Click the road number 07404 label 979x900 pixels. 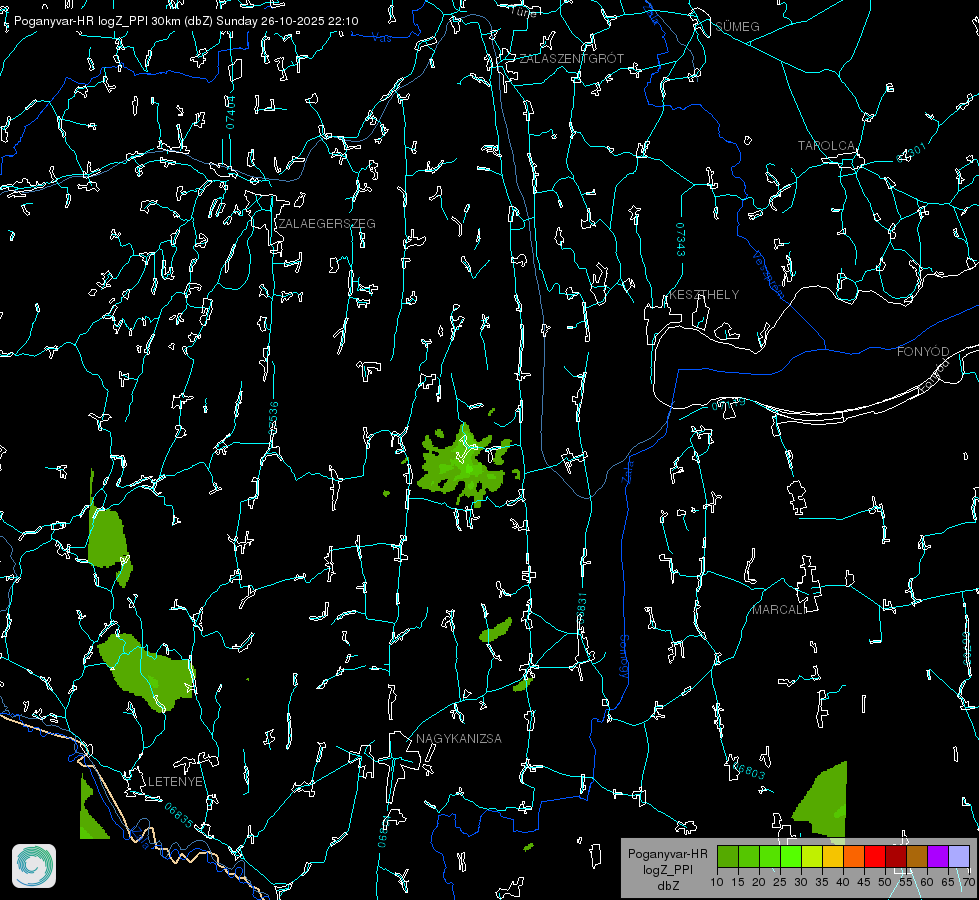(x=230, y=112)
